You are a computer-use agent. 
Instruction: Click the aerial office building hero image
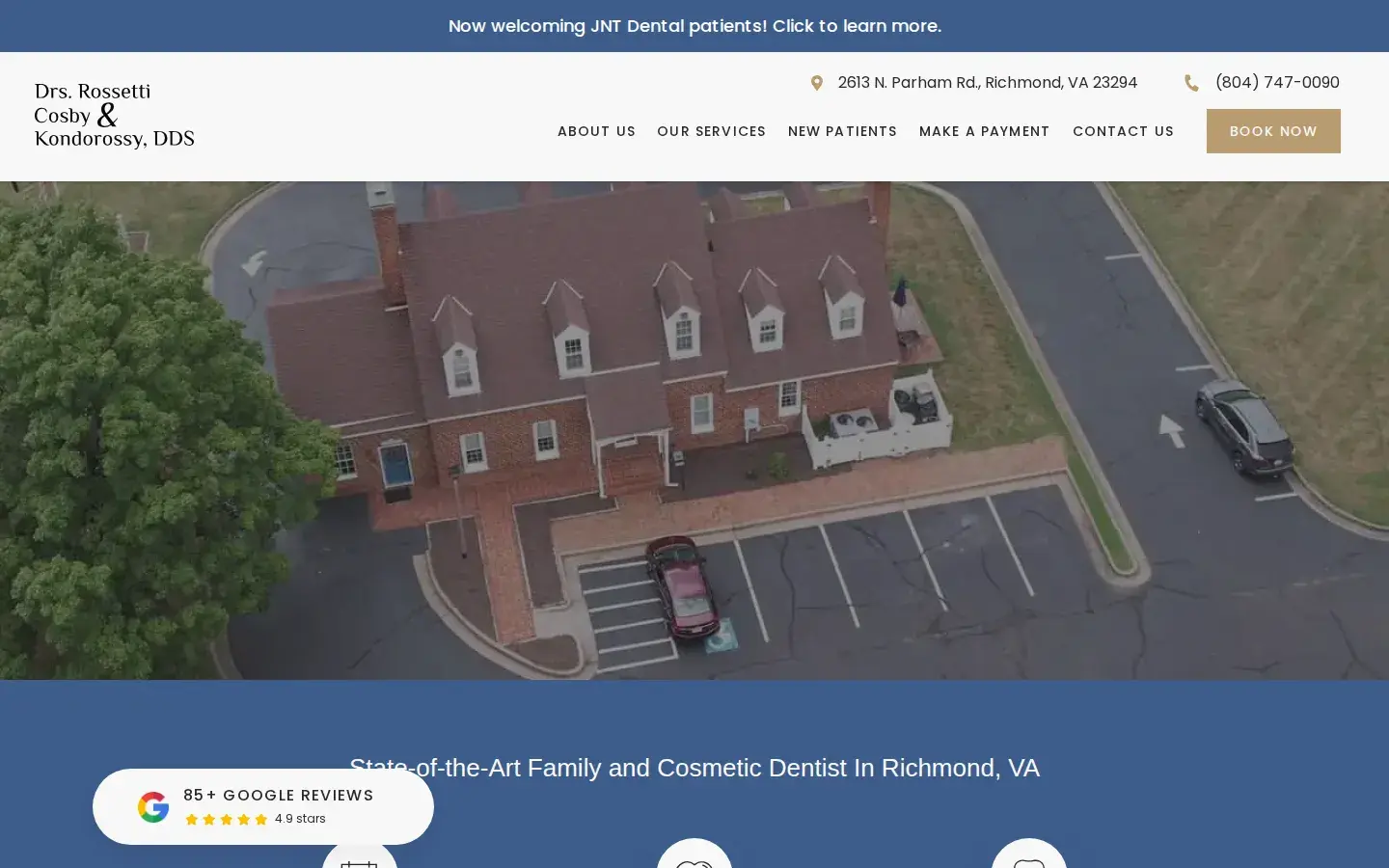point(694,430)
